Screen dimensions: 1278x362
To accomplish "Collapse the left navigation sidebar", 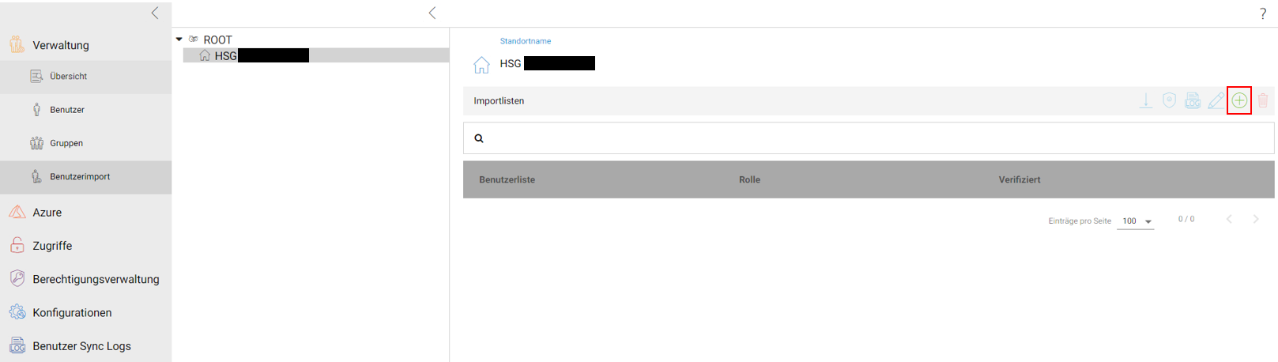I will coord(154,13).
